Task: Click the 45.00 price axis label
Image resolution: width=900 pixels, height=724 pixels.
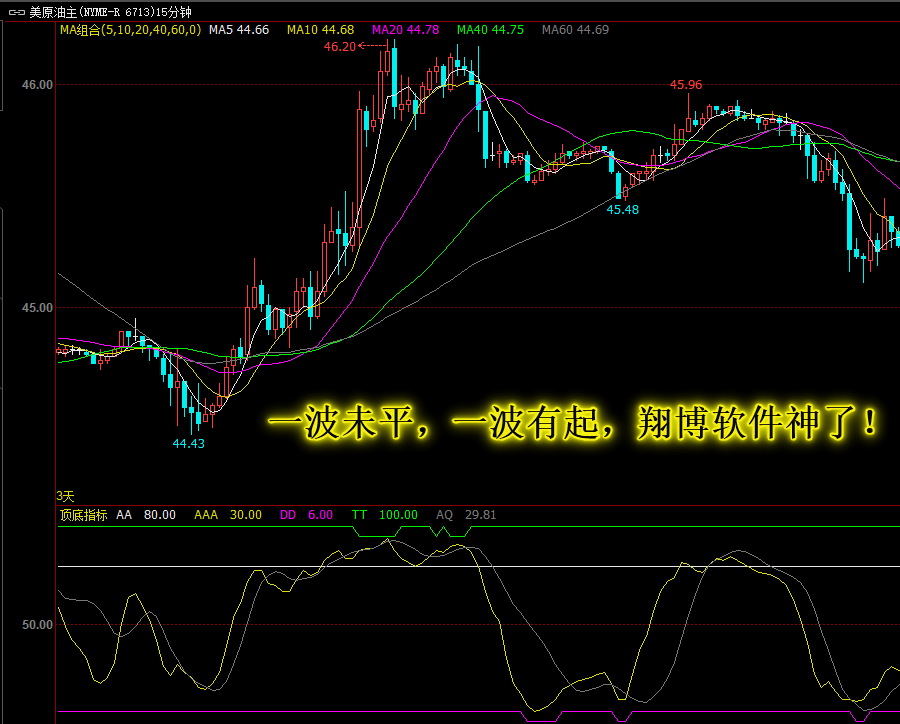Action: coord(37,308)
